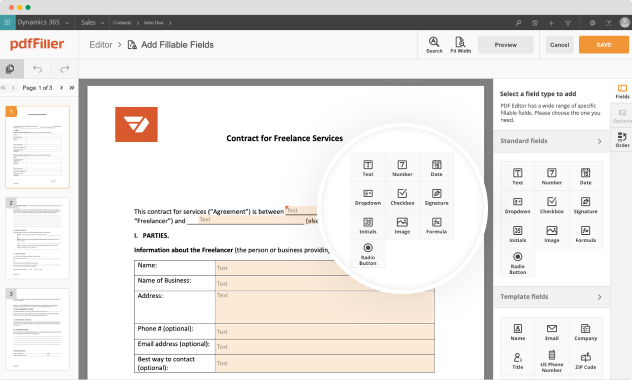Undo the last action
Image resolution: width=632 pixels, height=380 pixels.
(37, 69)
